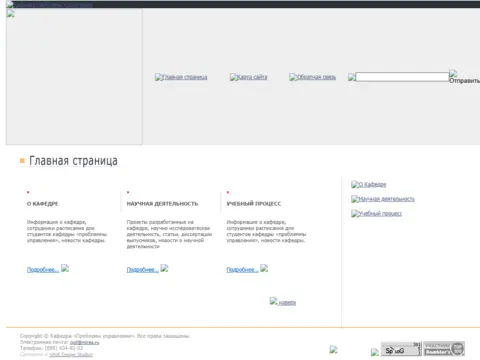Open О Кафедре in the right sidebar menu

pyautogui.click(x=369, y=184)
